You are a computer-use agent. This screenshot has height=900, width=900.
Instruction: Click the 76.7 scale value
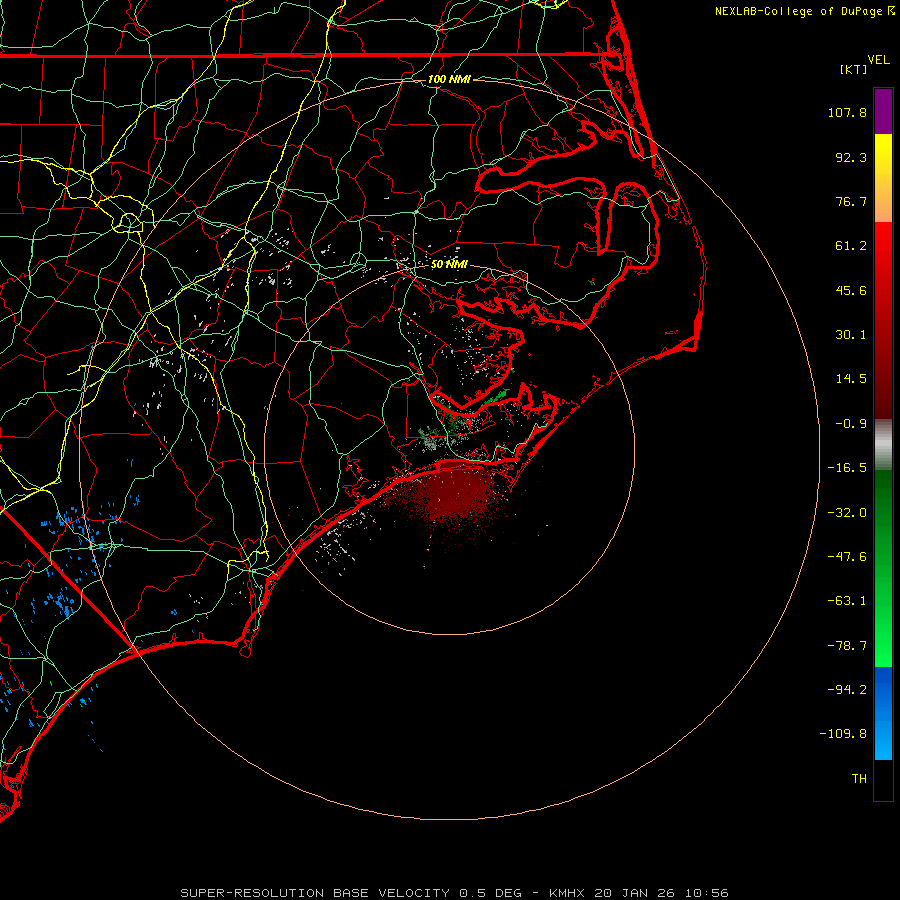[x=851, y=201]
